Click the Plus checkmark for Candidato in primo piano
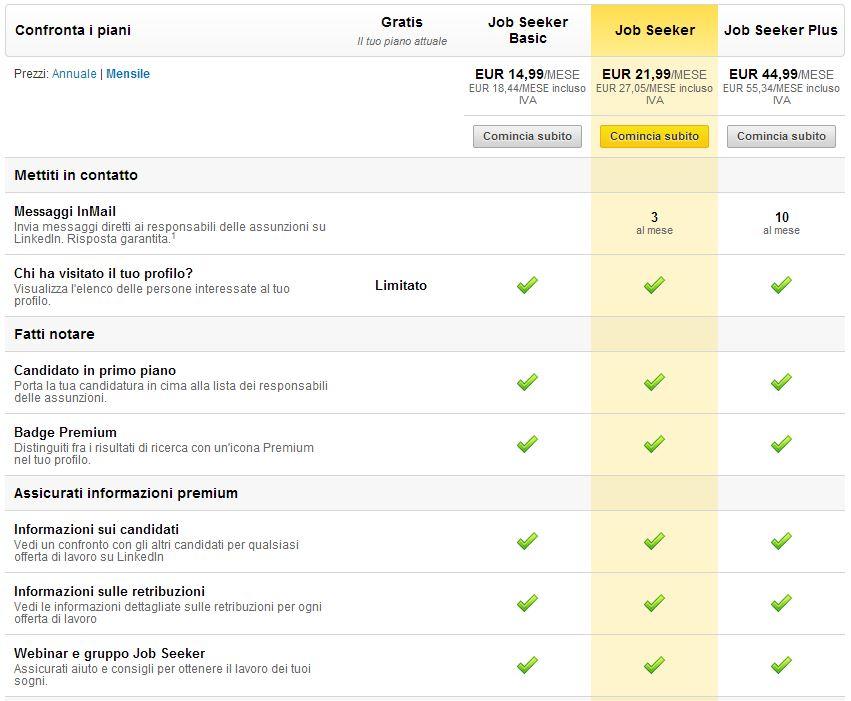The image size is (851, 701). pyautogui.click(x=781, y=382)
